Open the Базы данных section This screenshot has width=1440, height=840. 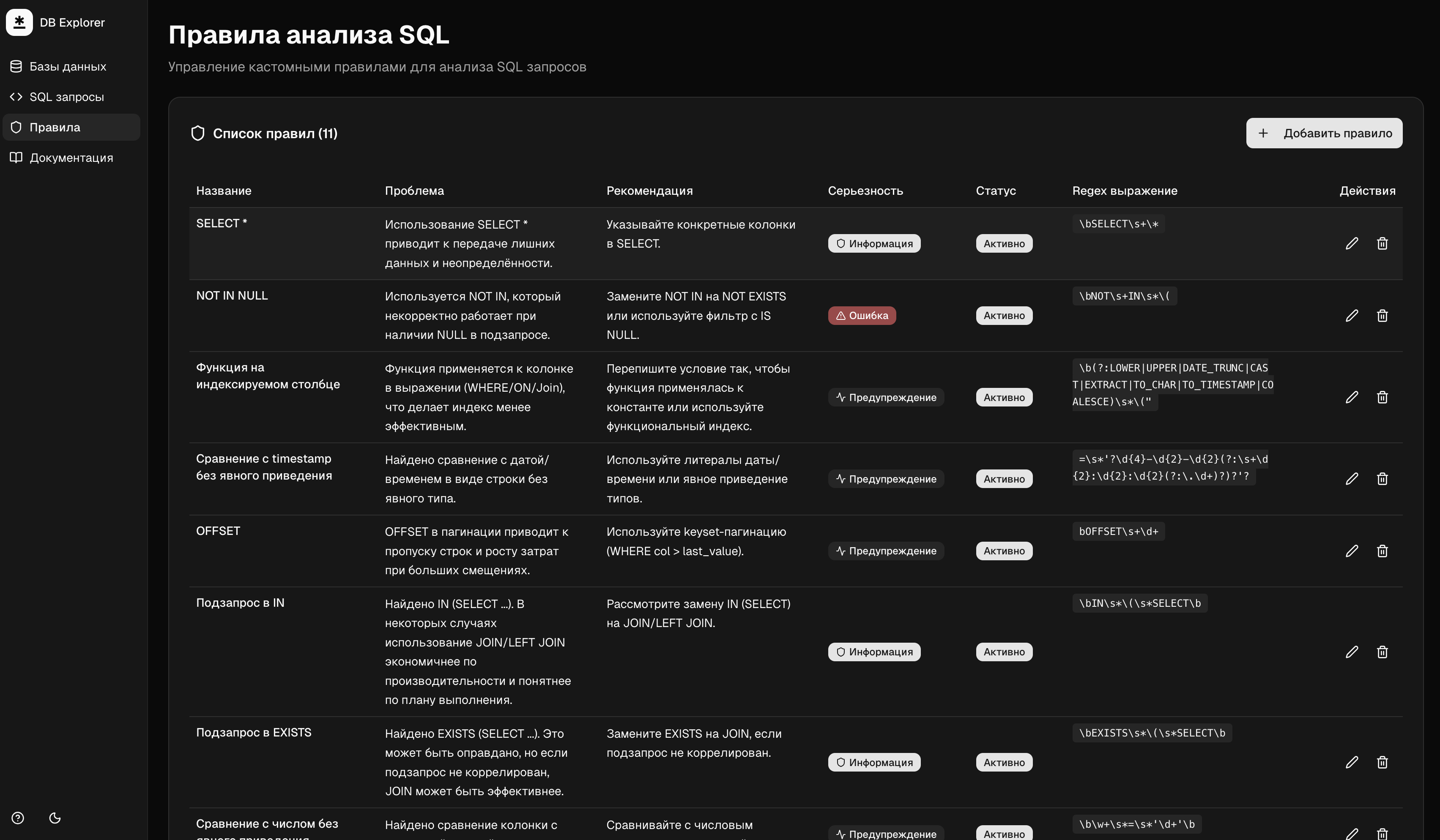tap(67, 66)
